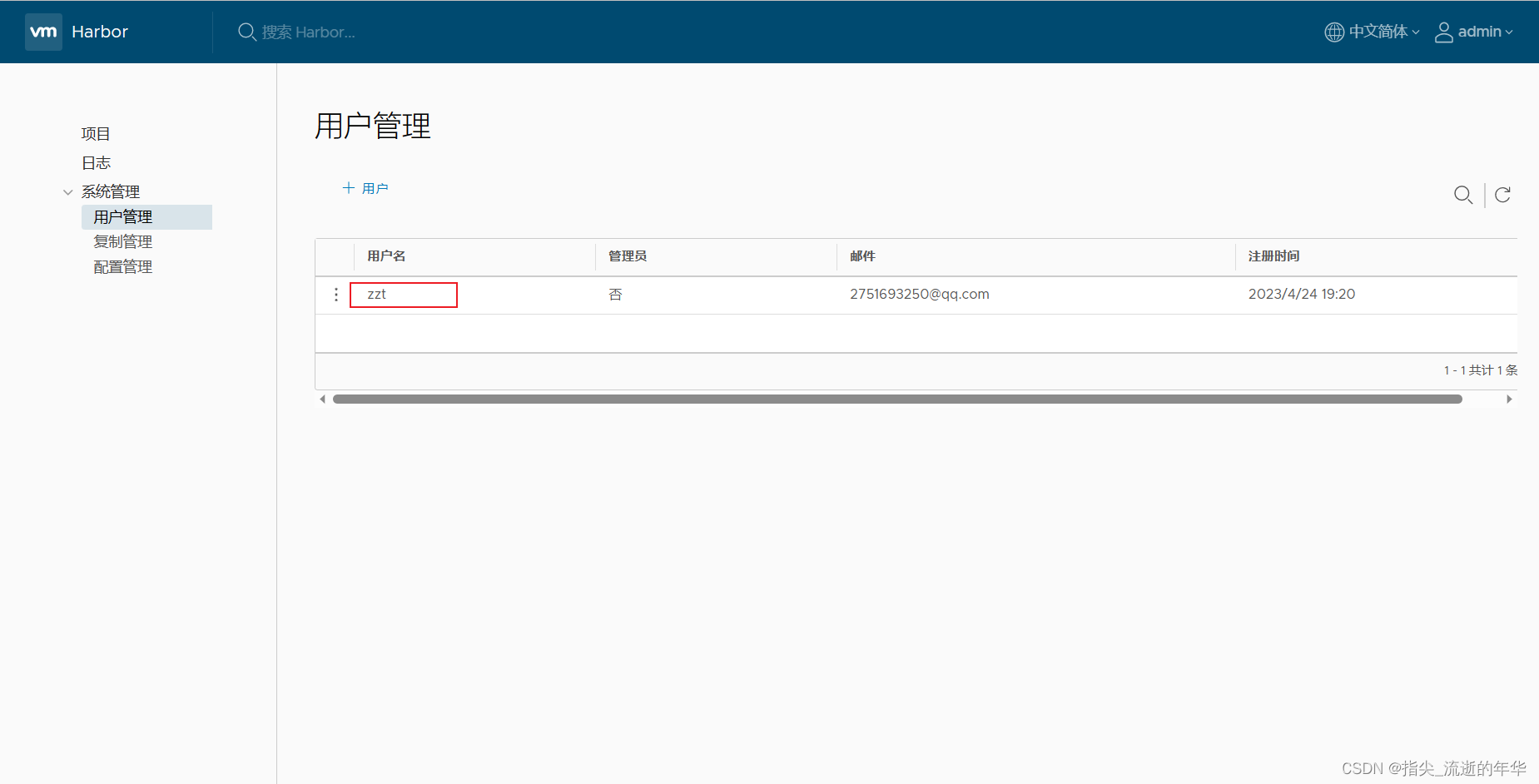The width and height of the screenshot is (1539, 784).
Task: Click the date 2023/4/24 19:20
Action: click(1302, 295)
